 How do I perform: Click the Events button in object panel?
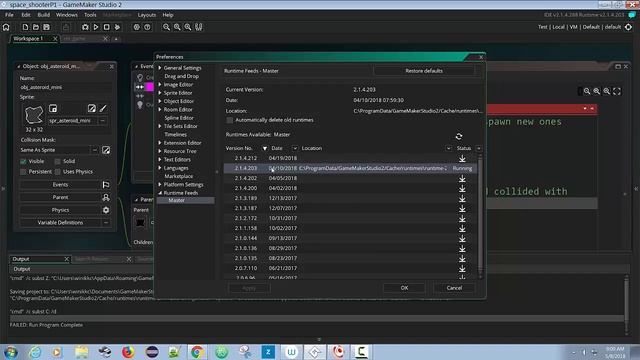60,185
